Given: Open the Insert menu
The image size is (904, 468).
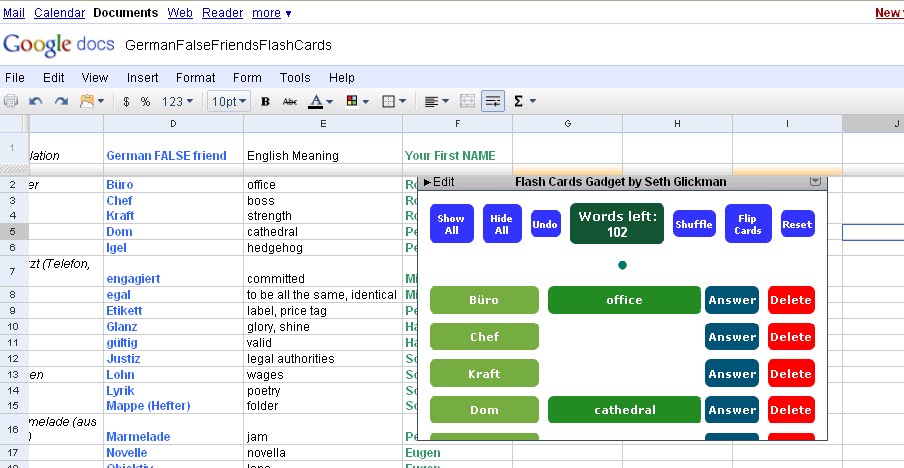Looking at the screenshot, I should coord(142,78).
